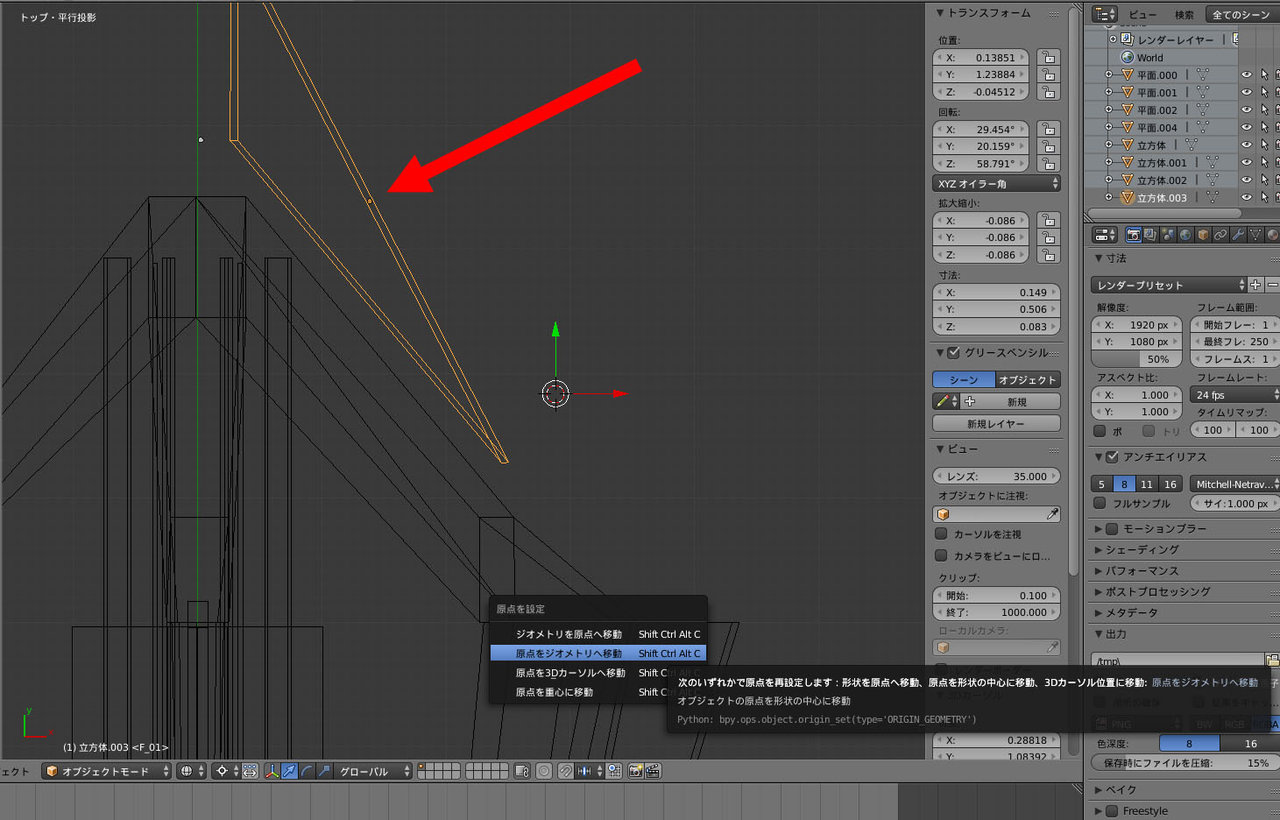Enable the カメラをビューにロック checkbox
The height and width of the screenshot is (820, 1280).
[941, 555]
